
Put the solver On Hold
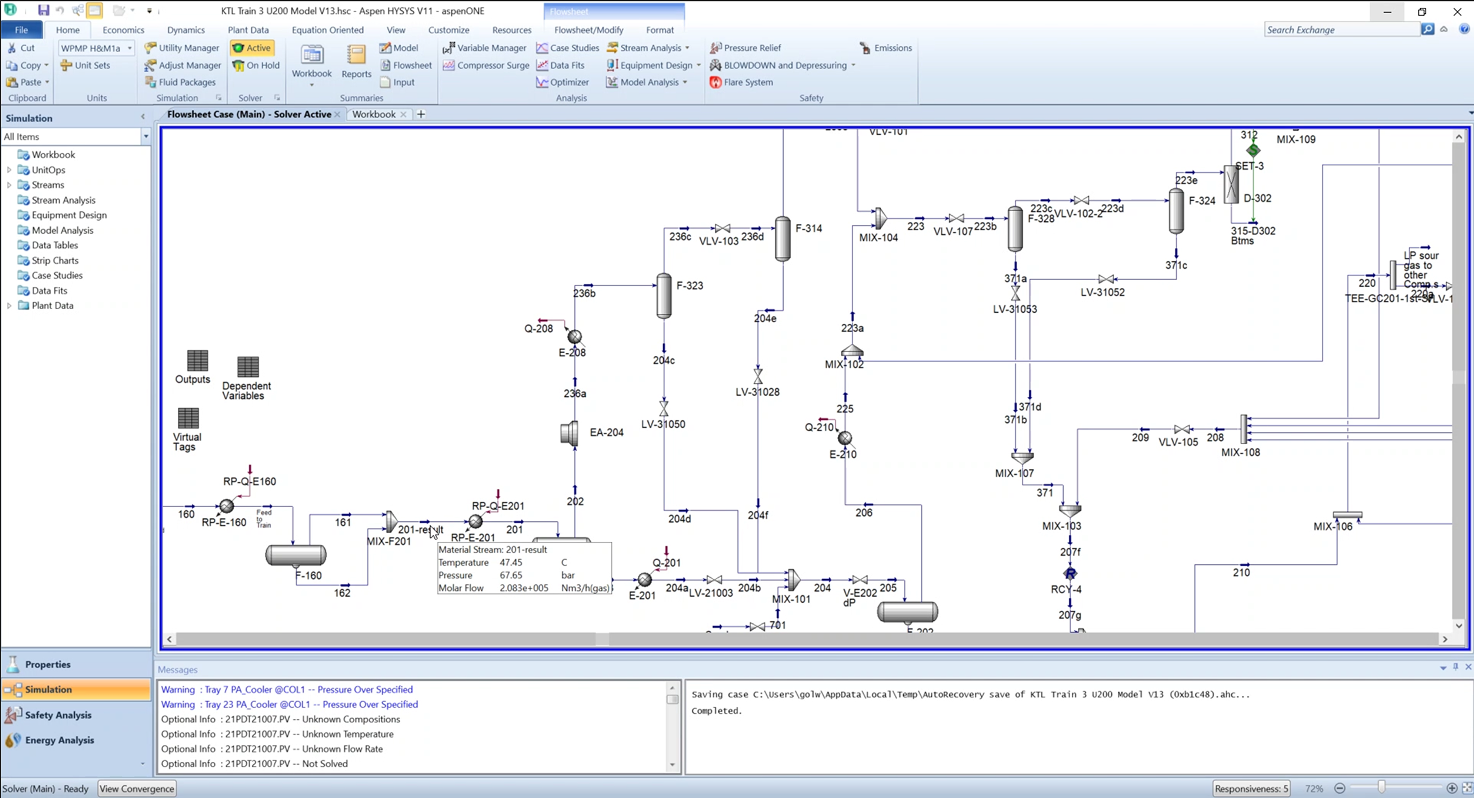(x=256, y=65)
